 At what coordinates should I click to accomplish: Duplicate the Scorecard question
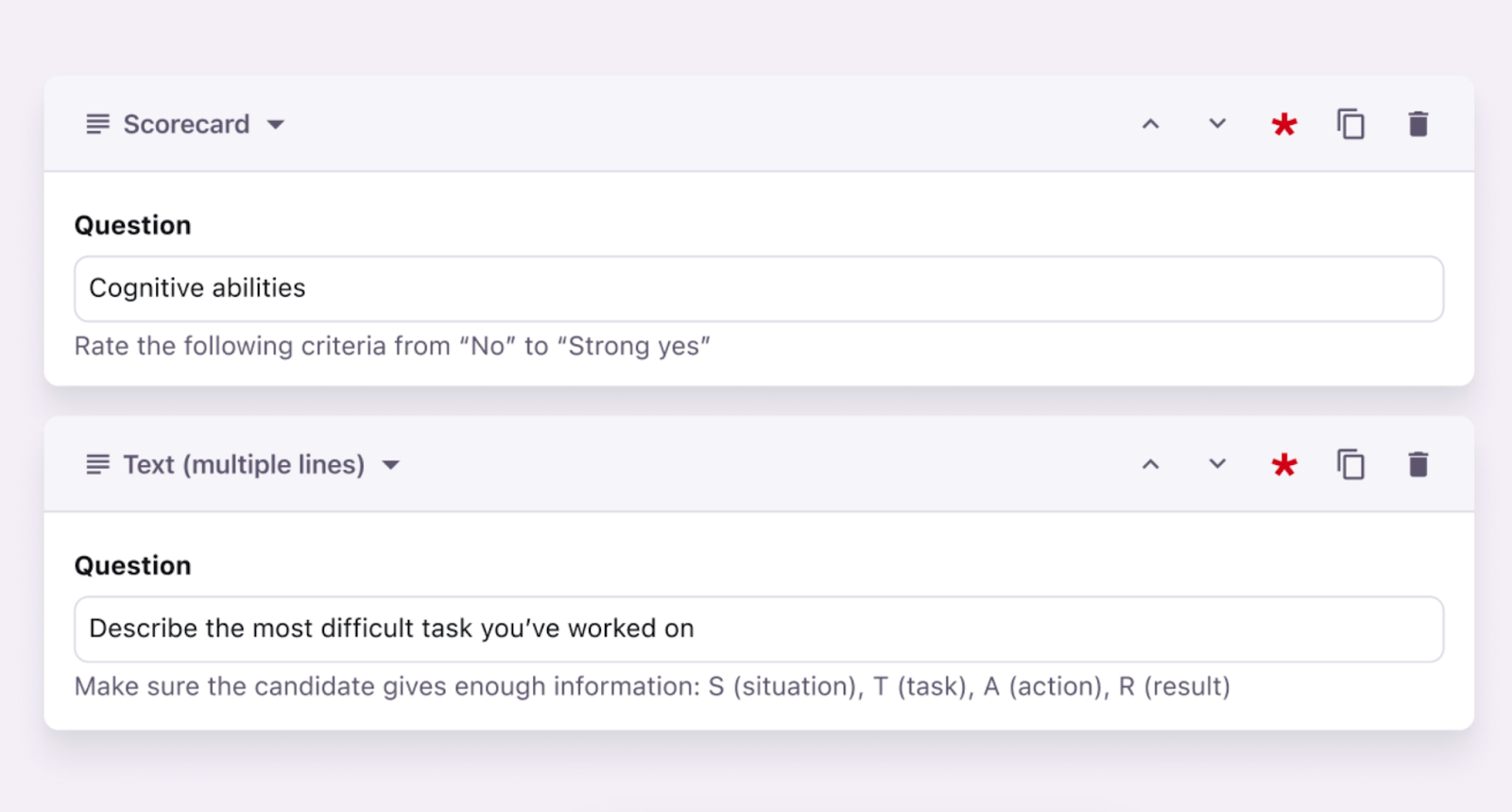(x=1350, y=124)
